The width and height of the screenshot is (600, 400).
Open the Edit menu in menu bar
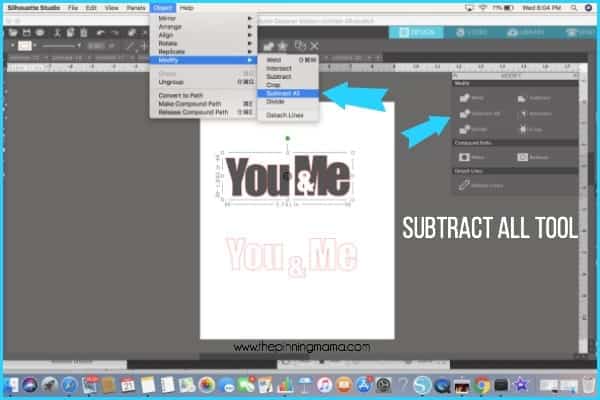pos(91,8)
